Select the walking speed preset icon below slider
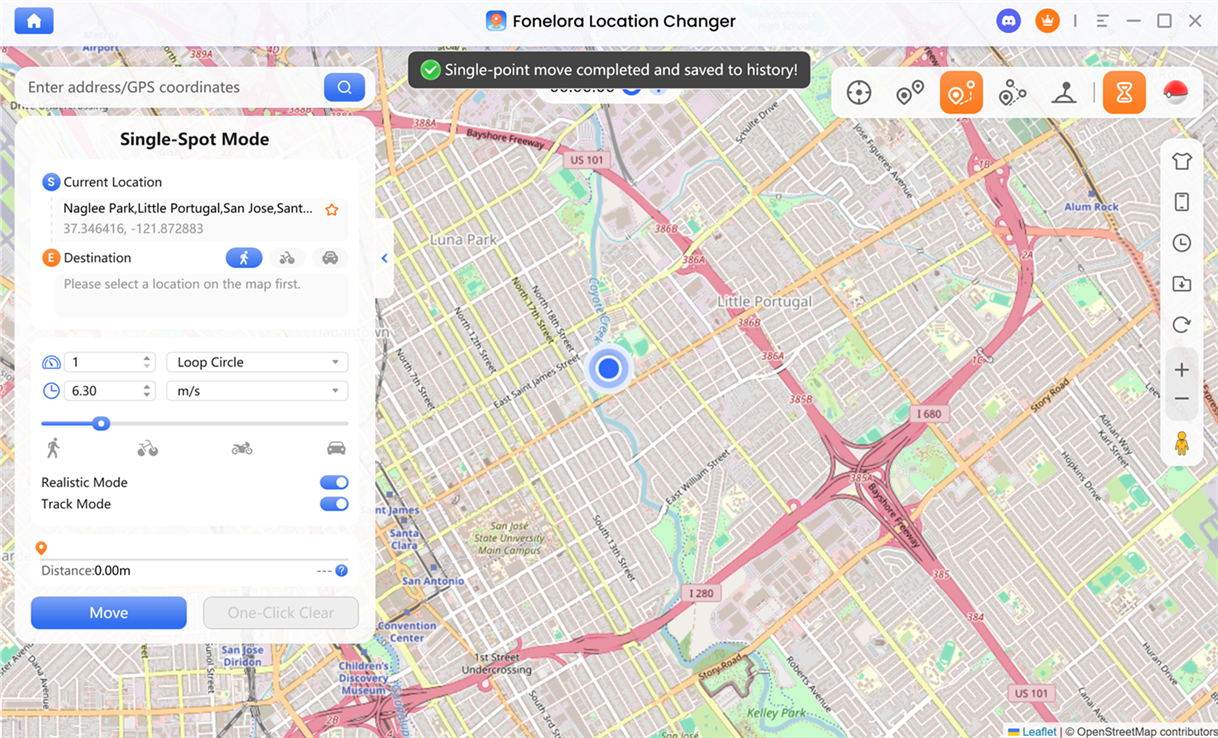 (53, 448)
